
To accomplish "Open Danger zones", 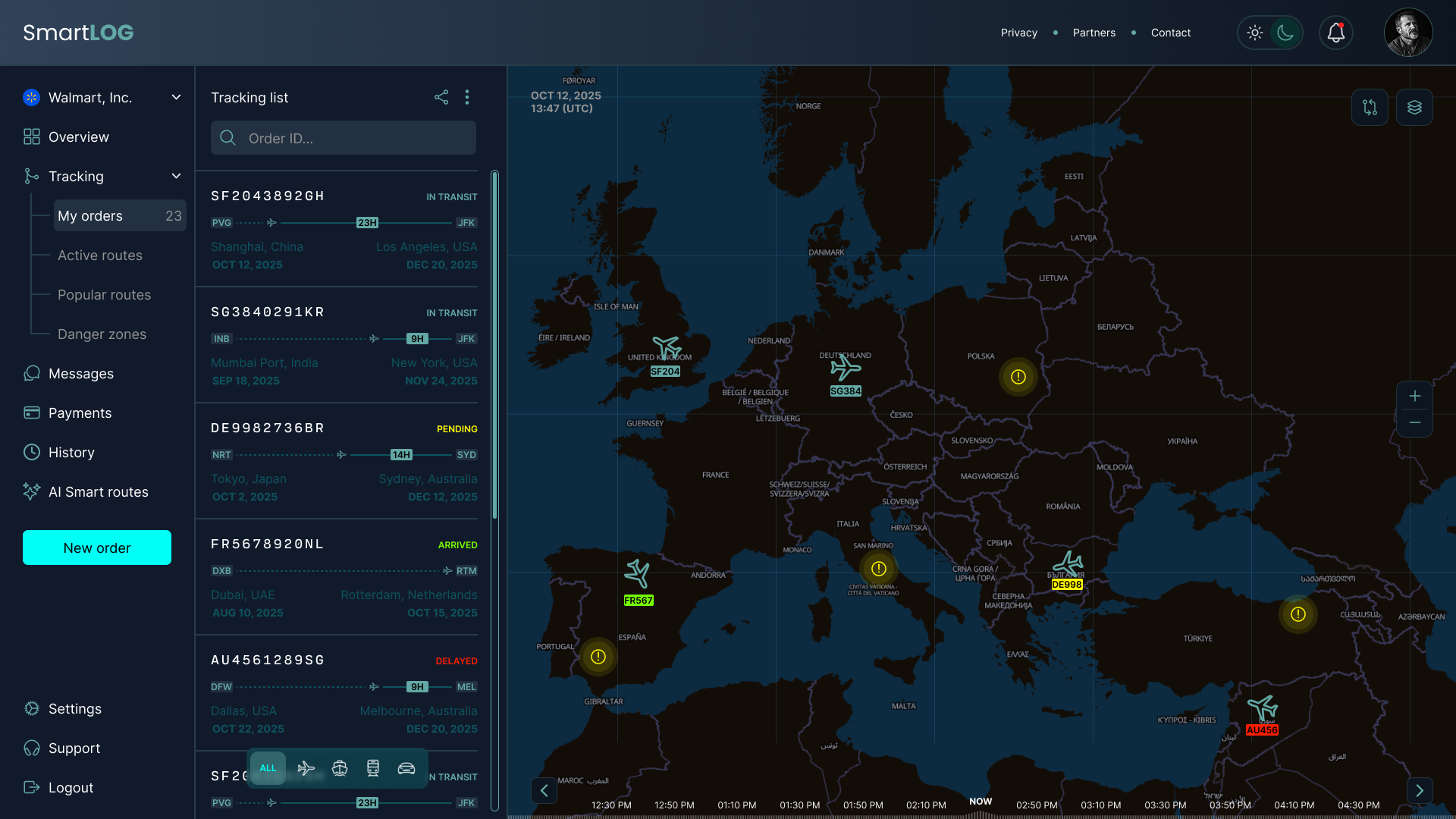I will click(x=102, y=334).
